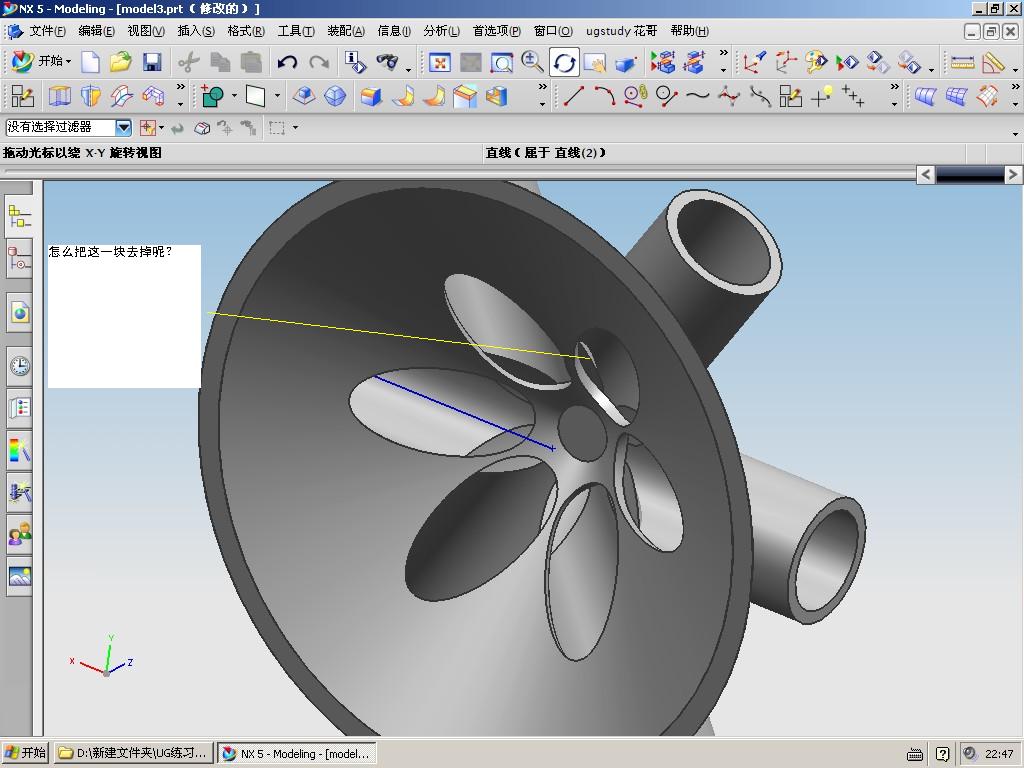Click left arrow button of status slider
This screenshot has width=1024, height=768.
click(925, 174)
